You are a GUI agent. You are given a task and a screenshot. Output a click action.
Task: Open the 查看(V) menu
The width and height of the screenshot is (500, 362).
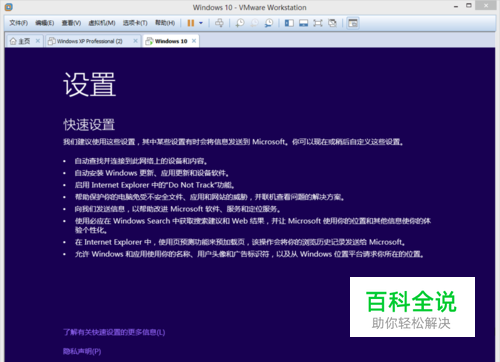(71, 23)
